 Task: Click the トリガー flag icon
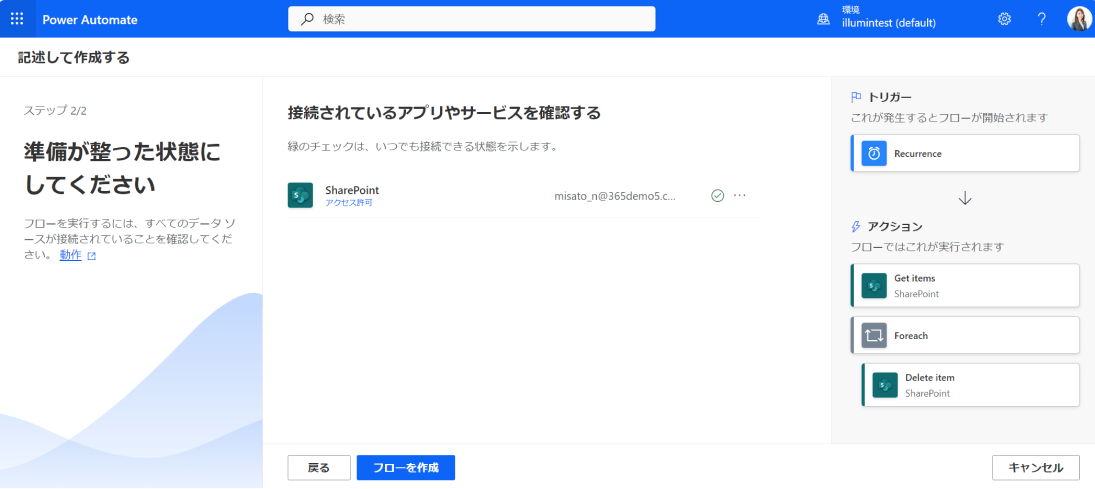[x=856, y=97]
